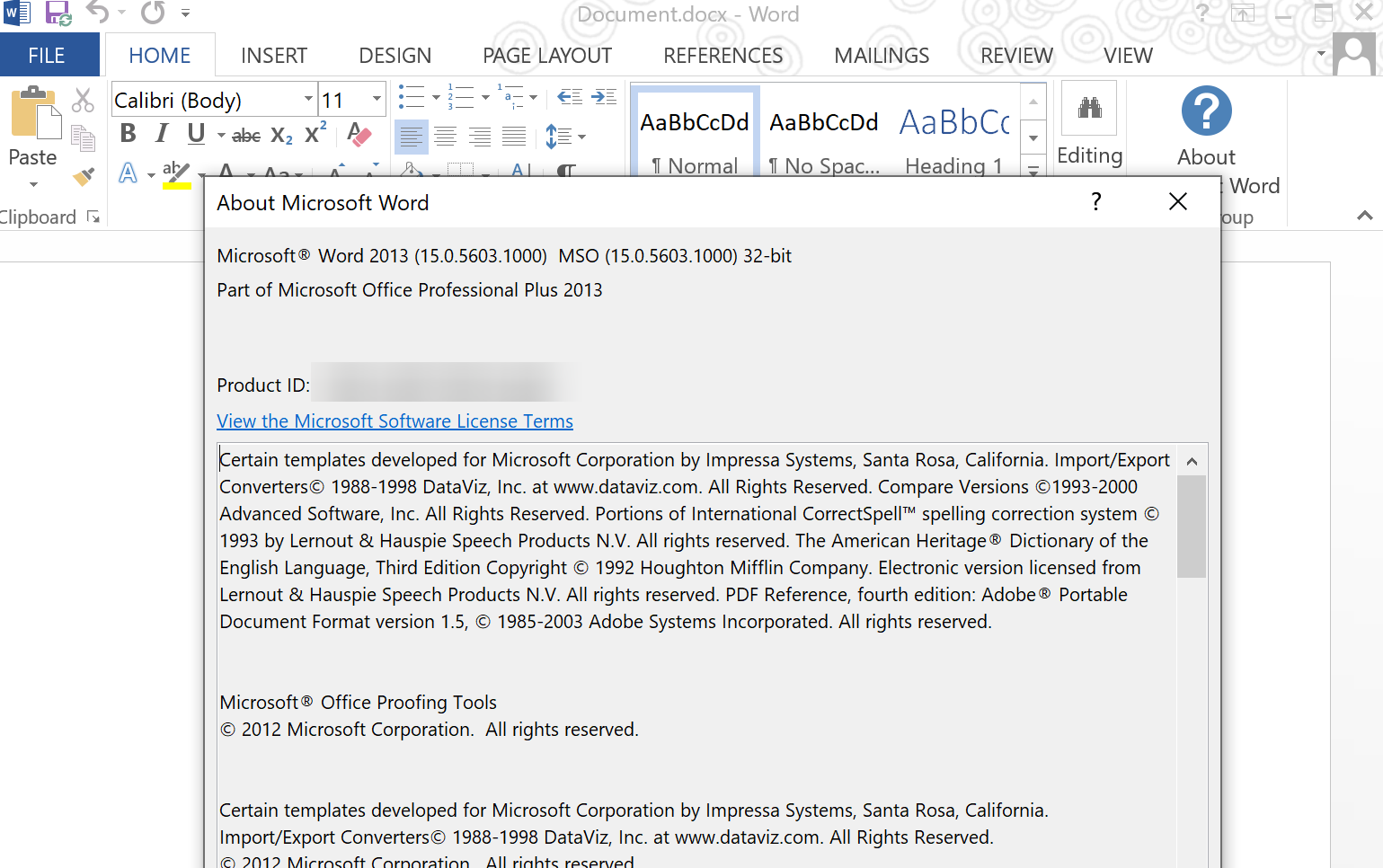Clear all formatting with the eraser icon
Image resolution: width=1383 pixels, height=868 pixels.
(359, 135)
